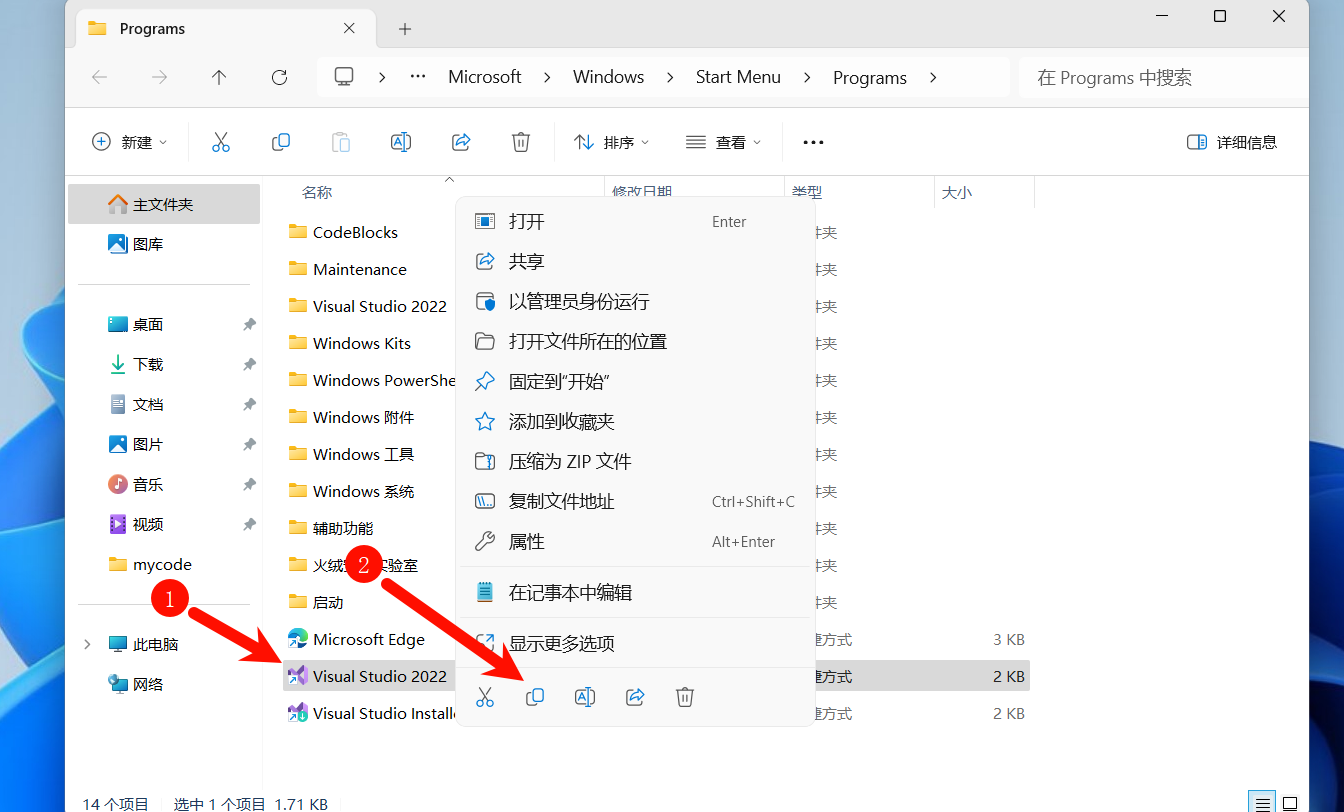Go forward with the right arrow
The image size is (1344, 812).
[159, 77]
